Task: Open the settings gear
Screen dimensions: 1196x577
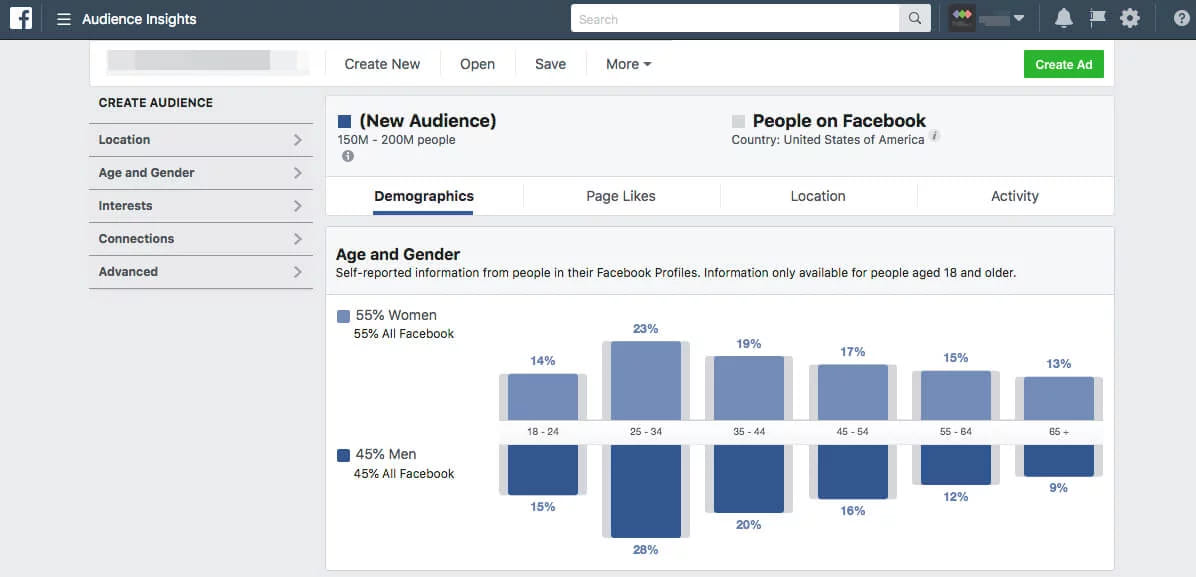Action: tap(1130, 19)
